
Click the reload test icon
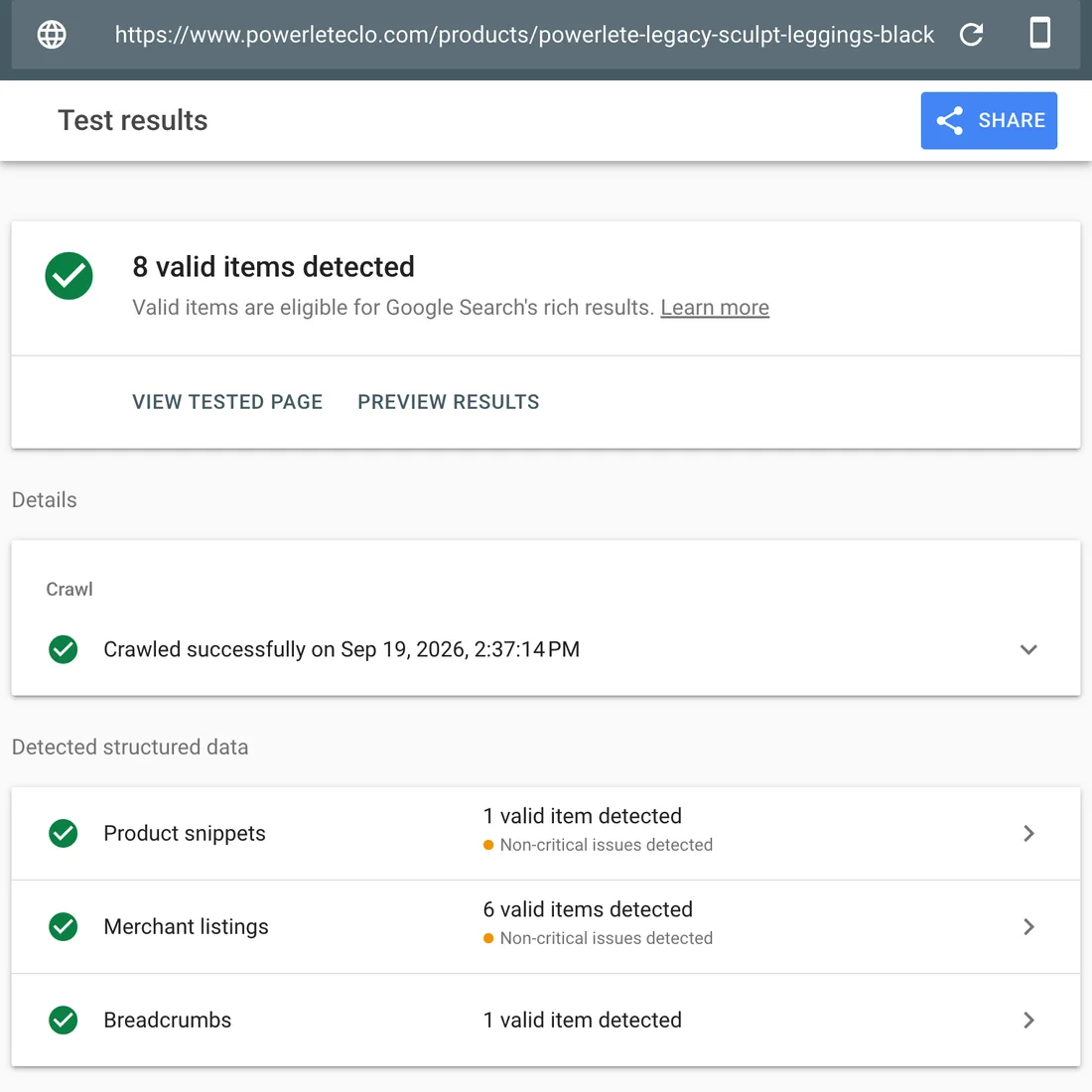(971, 34)
